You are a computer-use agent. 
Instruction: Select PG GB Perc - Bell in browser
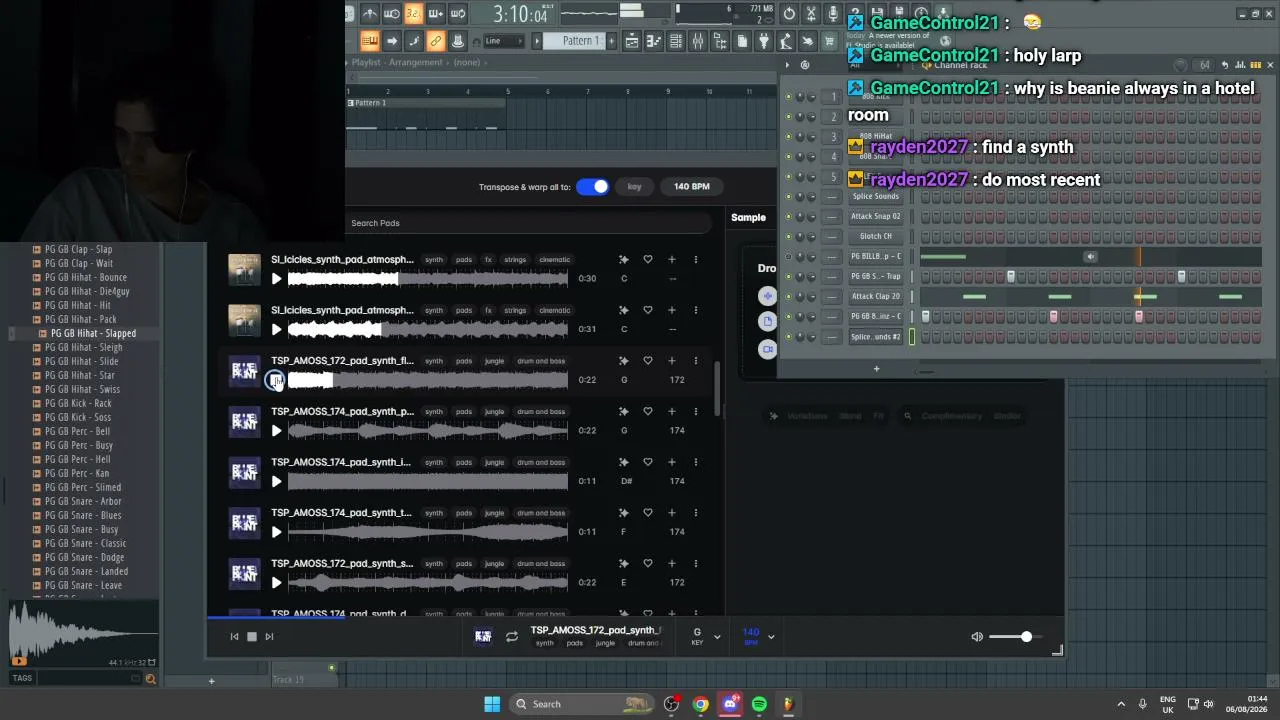(78, 431)
